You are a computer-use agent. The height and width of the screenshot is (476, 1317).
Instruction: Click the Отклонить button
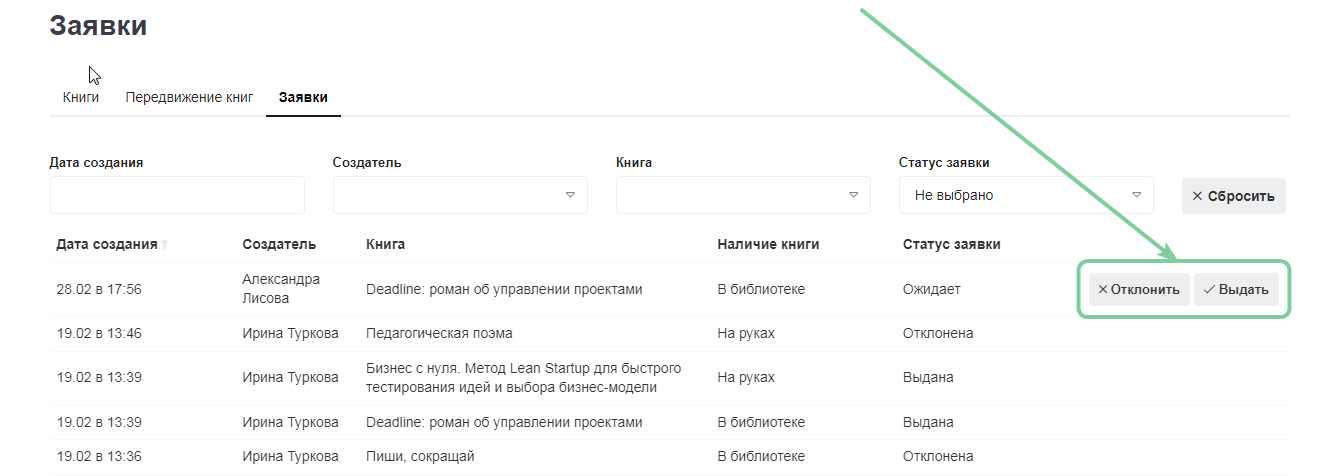1139,289
